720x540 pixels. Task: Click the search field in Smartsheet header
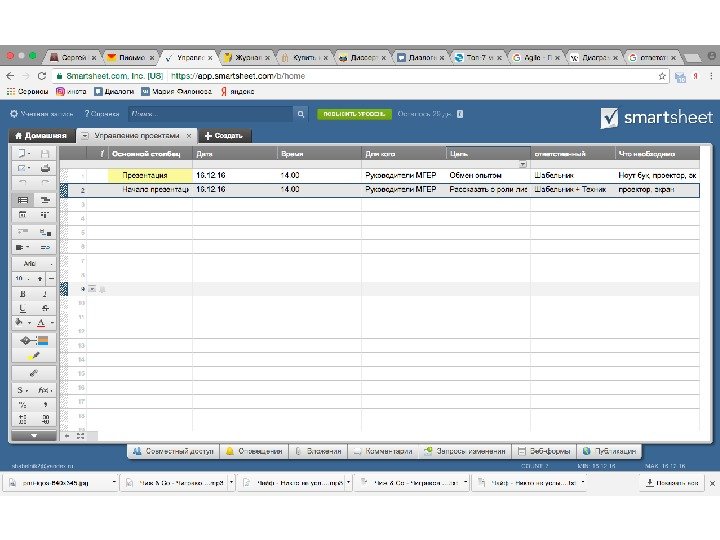[210, 114]
